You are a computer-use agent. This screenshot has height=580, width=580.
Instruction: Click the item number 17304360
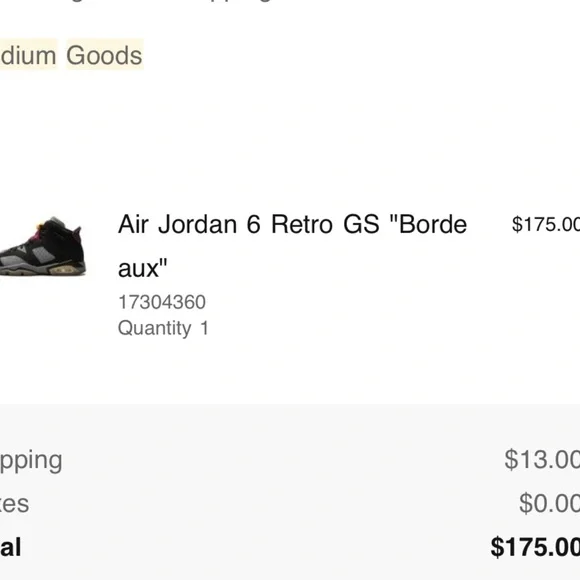click(162, 302)
